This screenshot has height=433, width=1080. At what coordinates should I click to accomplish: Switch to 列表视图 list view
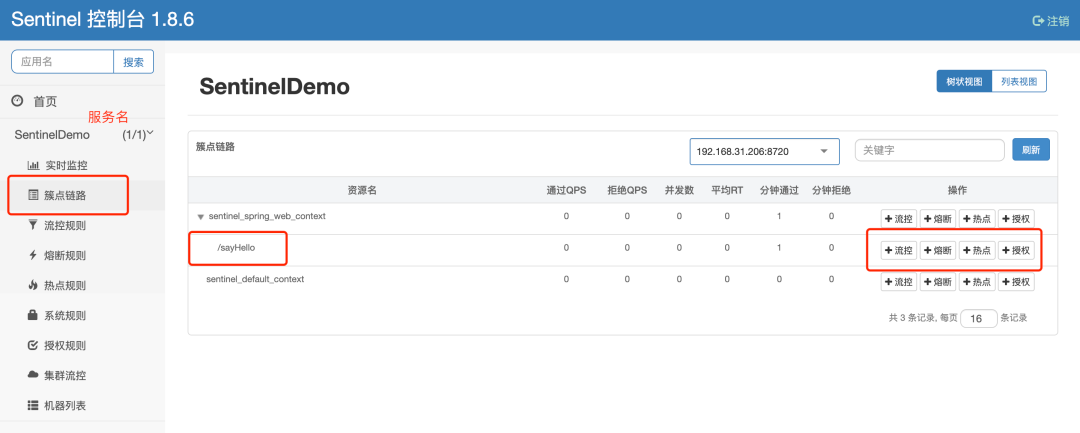pyautogui.click(x=1019, y=81)
